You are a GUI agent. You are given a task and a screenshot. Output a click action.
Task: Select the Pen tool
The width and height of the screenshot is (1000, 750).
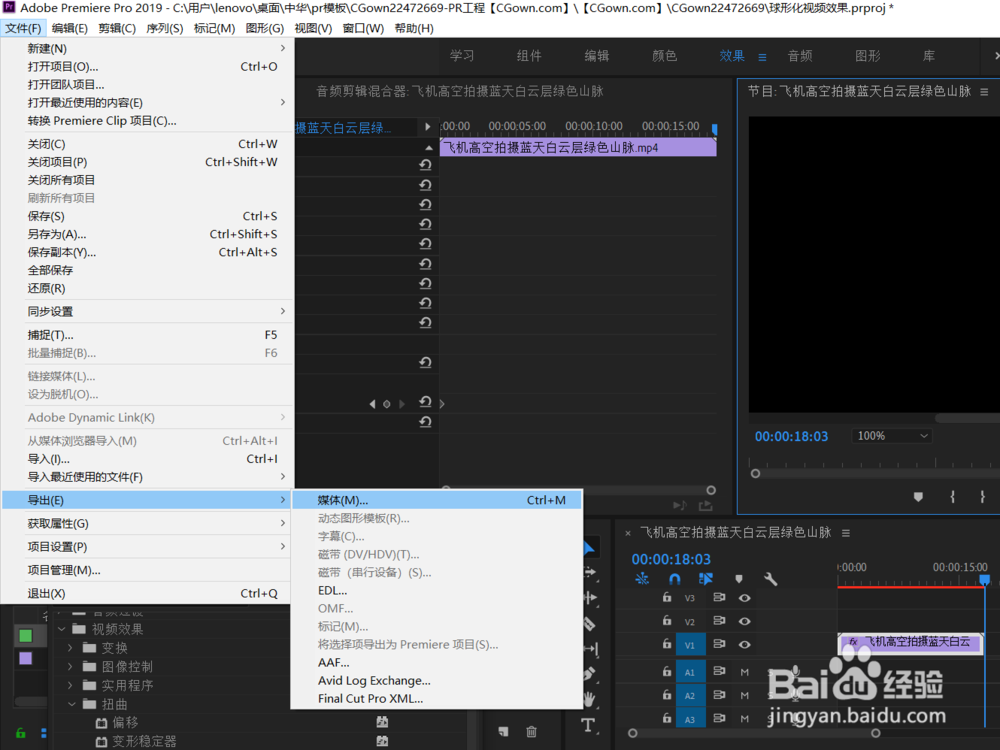589,674
